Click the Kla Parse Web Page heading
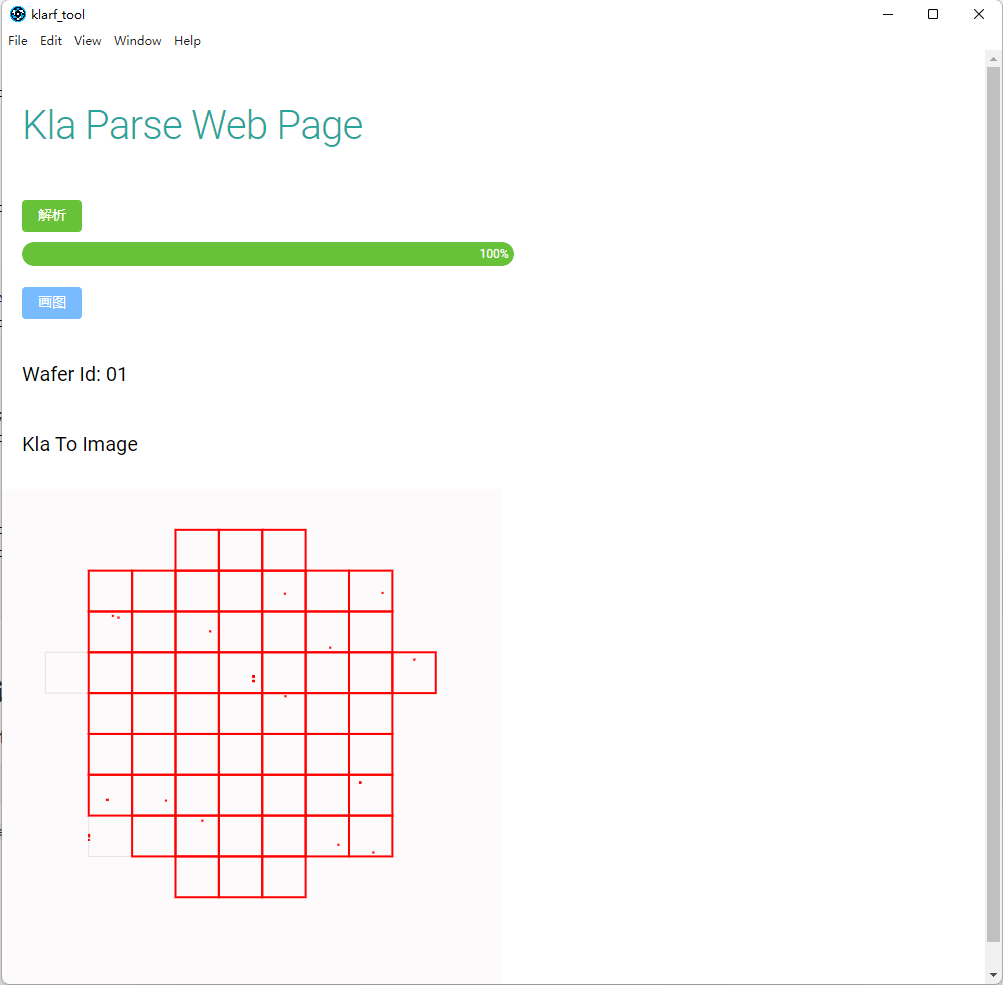Screen dimensions: 1003x985 click(x=193, y=125)
